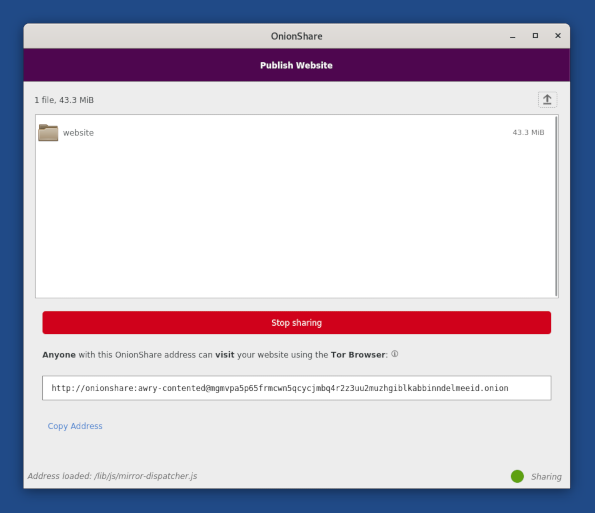Click the OnionShare title bar

(296, 36)
